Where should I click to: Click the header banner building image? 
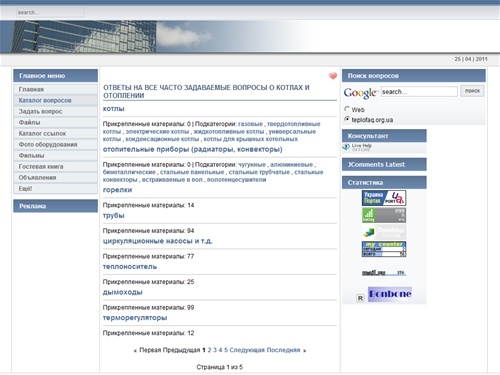pyautogui.click(x=84, y=37)
